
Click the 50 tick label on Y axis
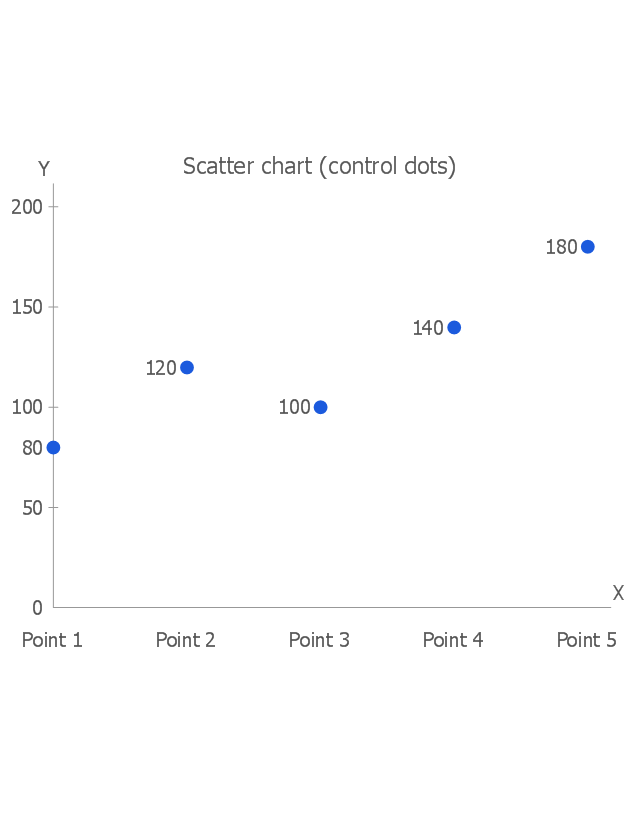[32, 508]
